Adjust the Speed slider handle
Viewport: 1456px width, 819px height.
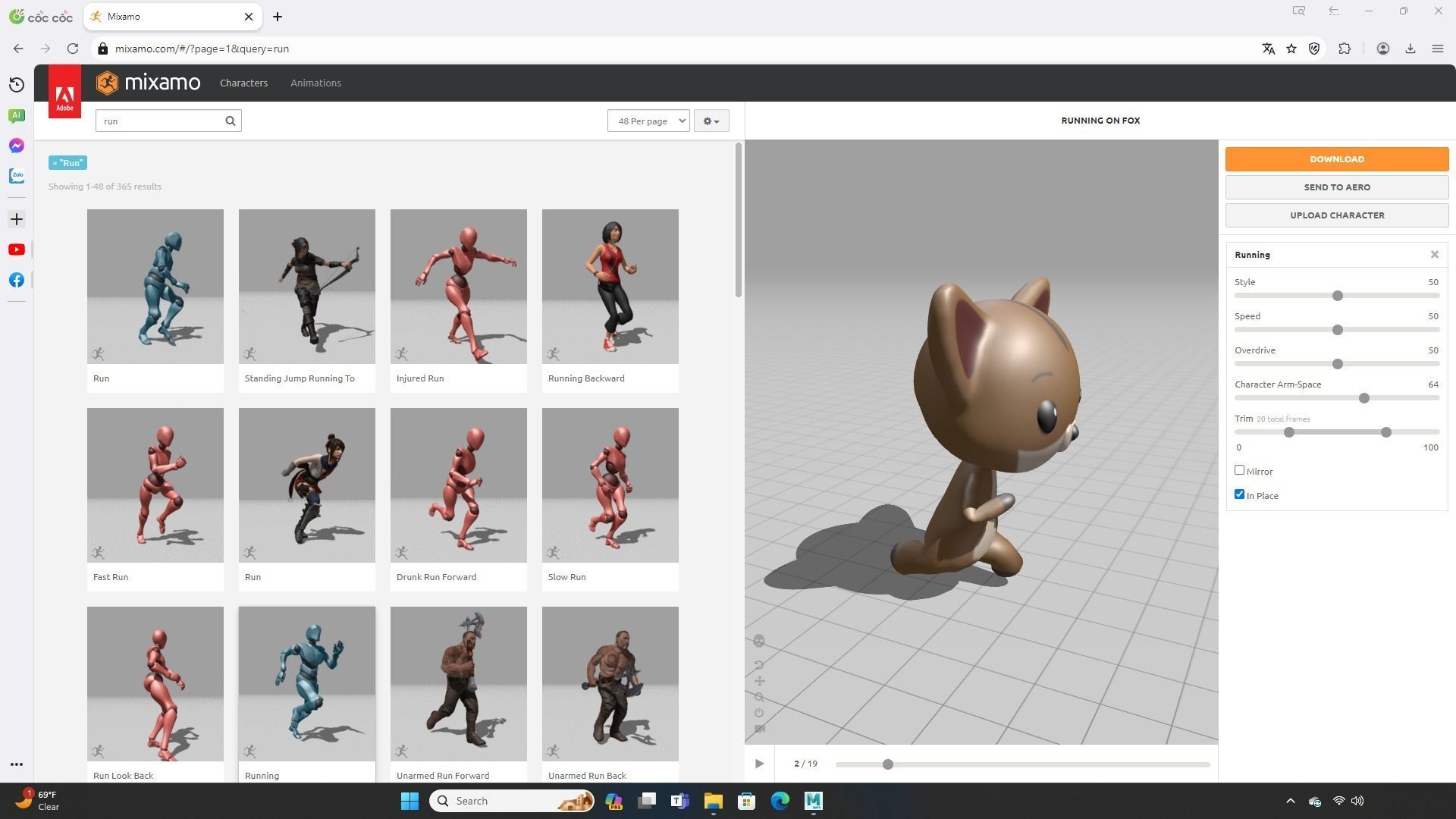[x=1338, y=330]
